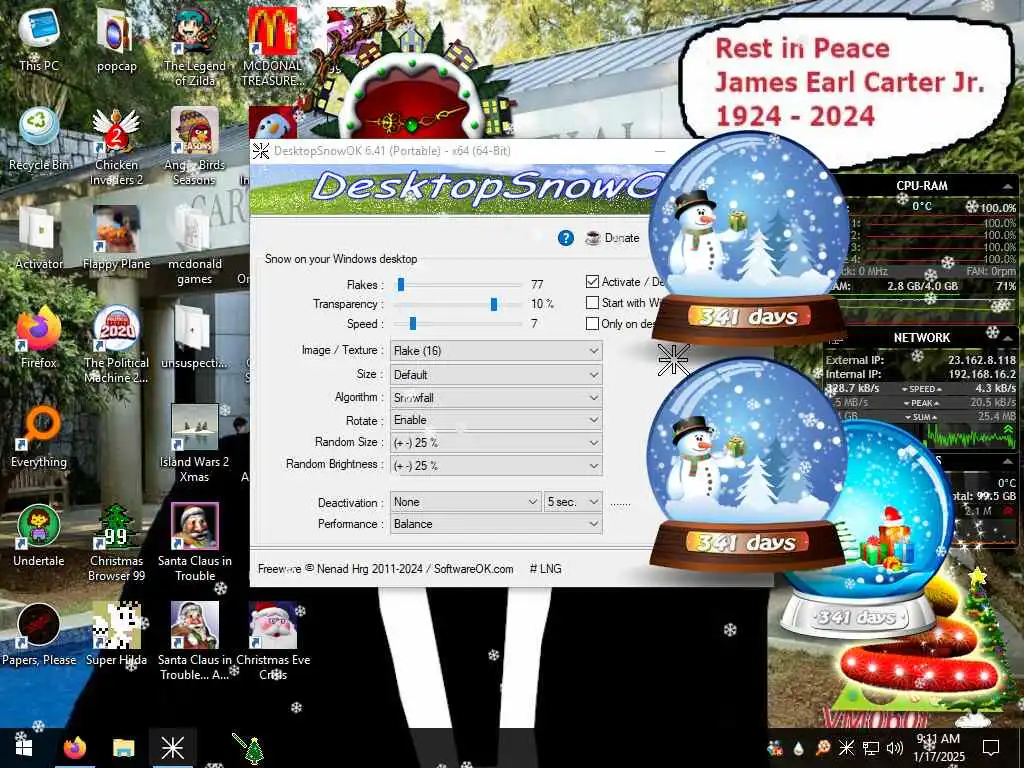This screenshot has width=1024, height=768.
Task: Launch Papers, Please shortcut
Action: 39,635
